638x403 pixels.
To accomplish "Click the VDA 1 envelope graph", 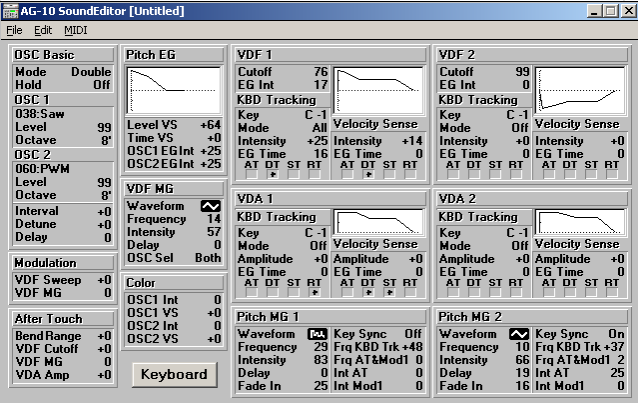I will point(378,222).
